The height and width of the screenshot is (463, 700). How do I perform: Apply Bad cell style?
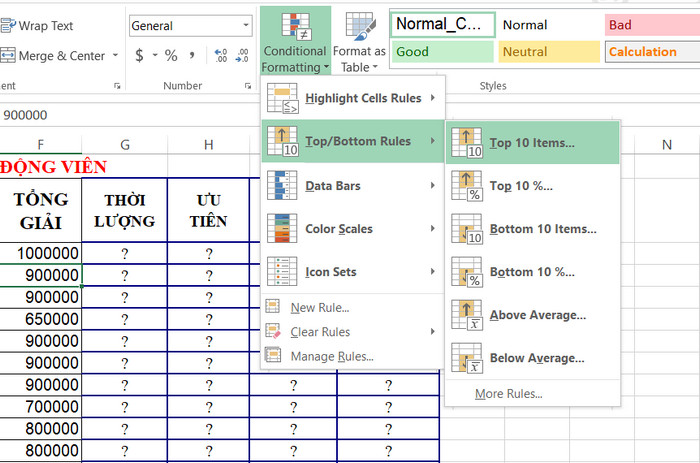coord(652,25)
